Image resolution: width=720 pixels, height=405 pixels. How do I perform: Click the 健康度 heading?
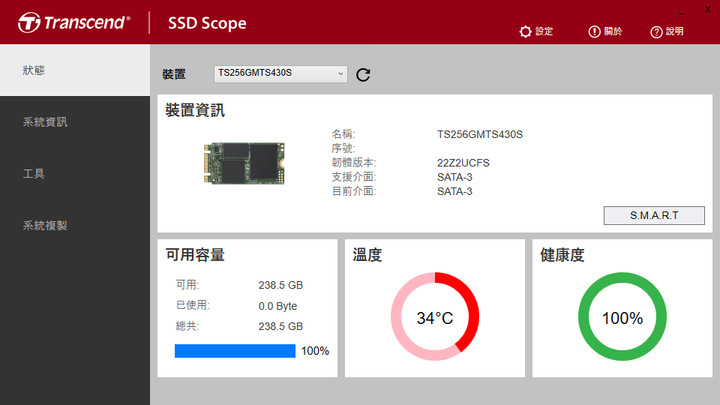click(562, 255)
